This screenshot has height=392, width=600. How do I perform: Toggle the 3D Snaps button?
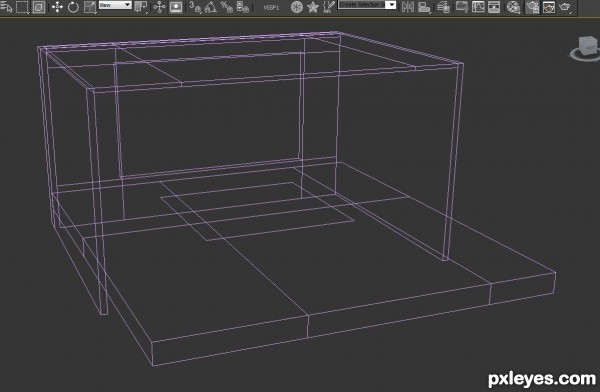coord(195,7)
